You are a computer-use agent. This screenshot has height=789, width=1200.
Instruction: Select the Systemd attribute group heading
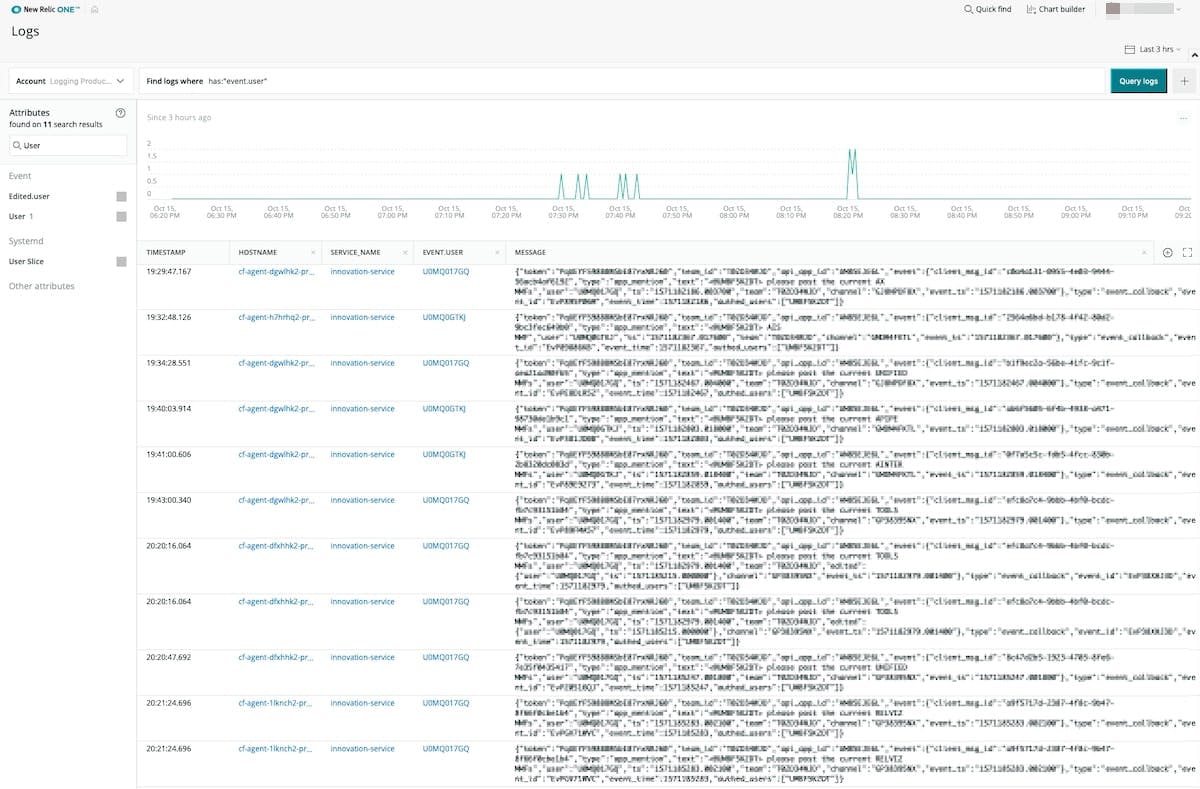click(26, 241)
